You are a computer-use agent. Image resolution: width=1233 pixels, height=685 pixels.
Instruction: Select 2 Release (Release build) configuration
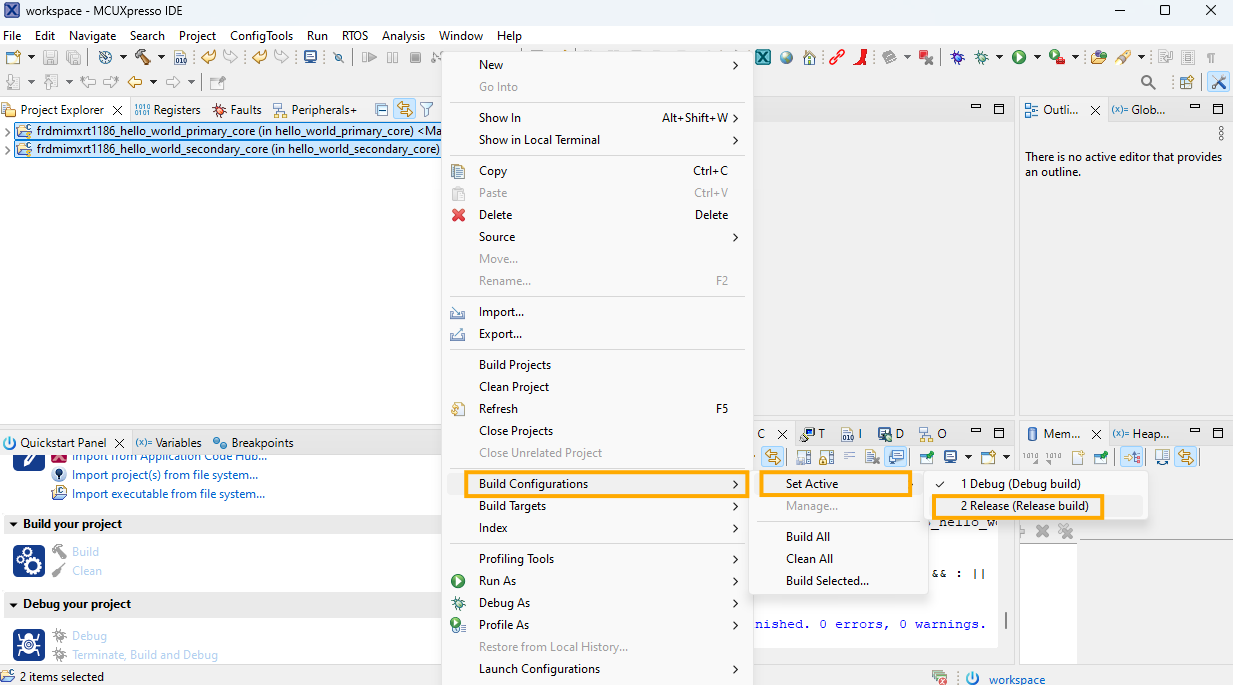[1024, 506]
